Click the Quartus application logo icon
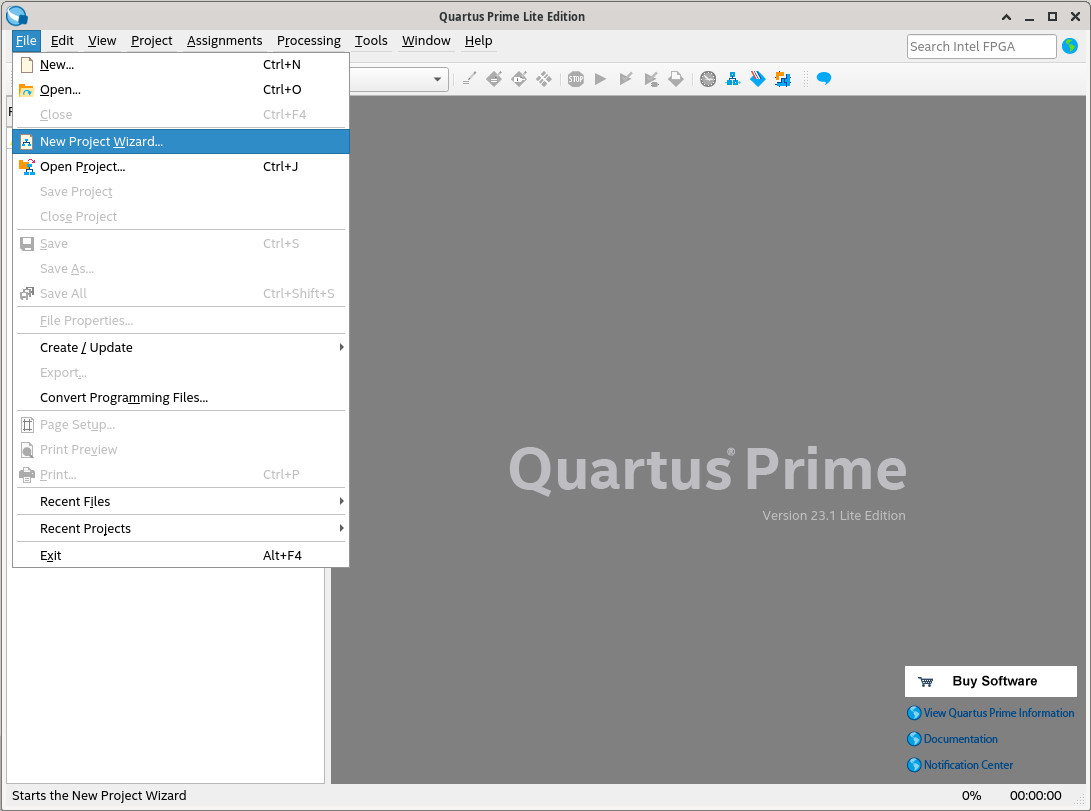Image resolution: width=1091 pixels, height=811 pixels. point(17,15)
